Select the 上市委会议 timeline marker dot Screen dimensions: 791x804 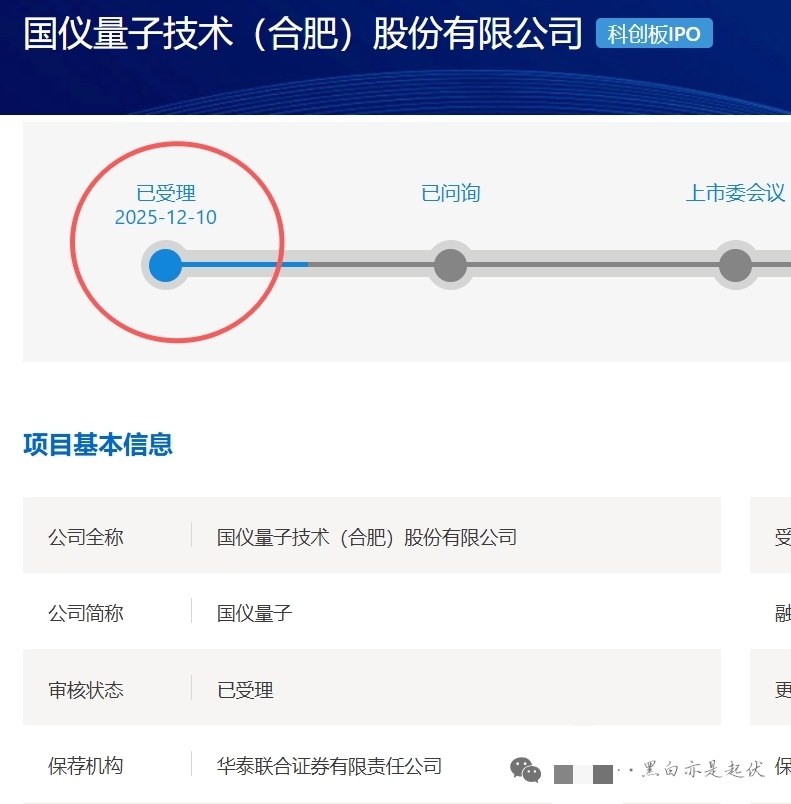(735, 265)
